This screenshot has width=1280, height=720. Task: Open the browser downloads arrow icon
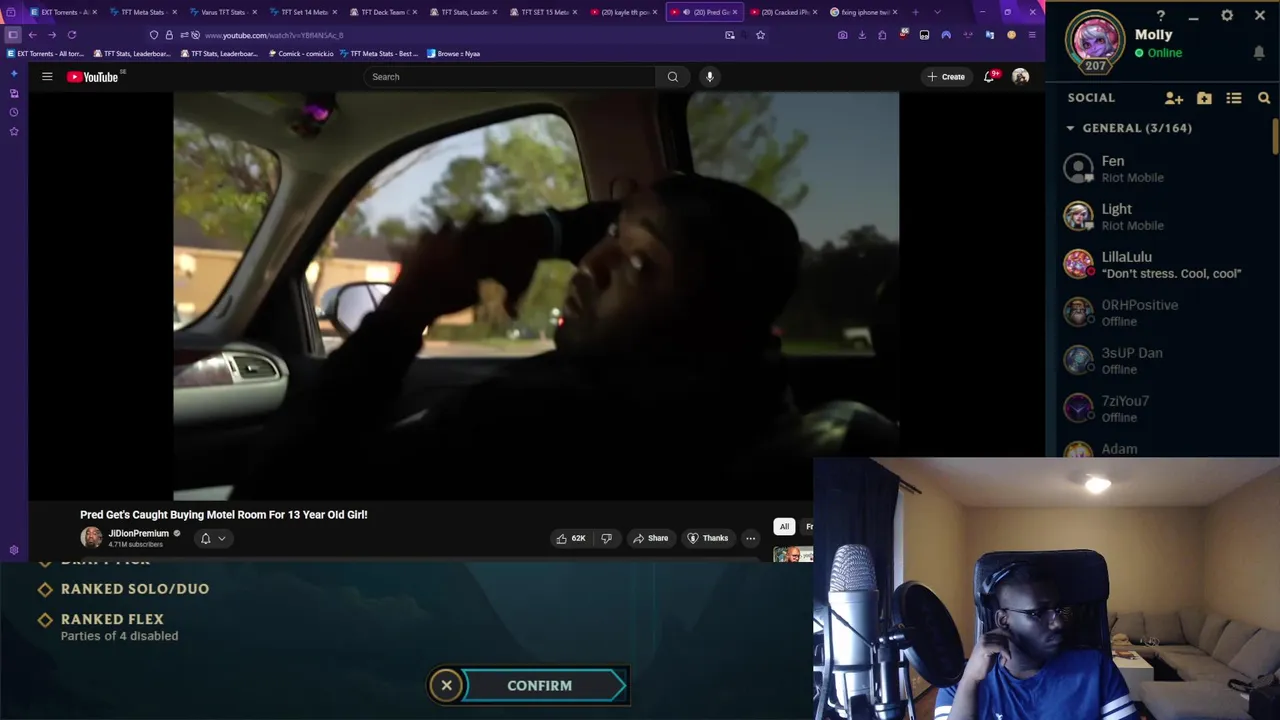point(862,35)
